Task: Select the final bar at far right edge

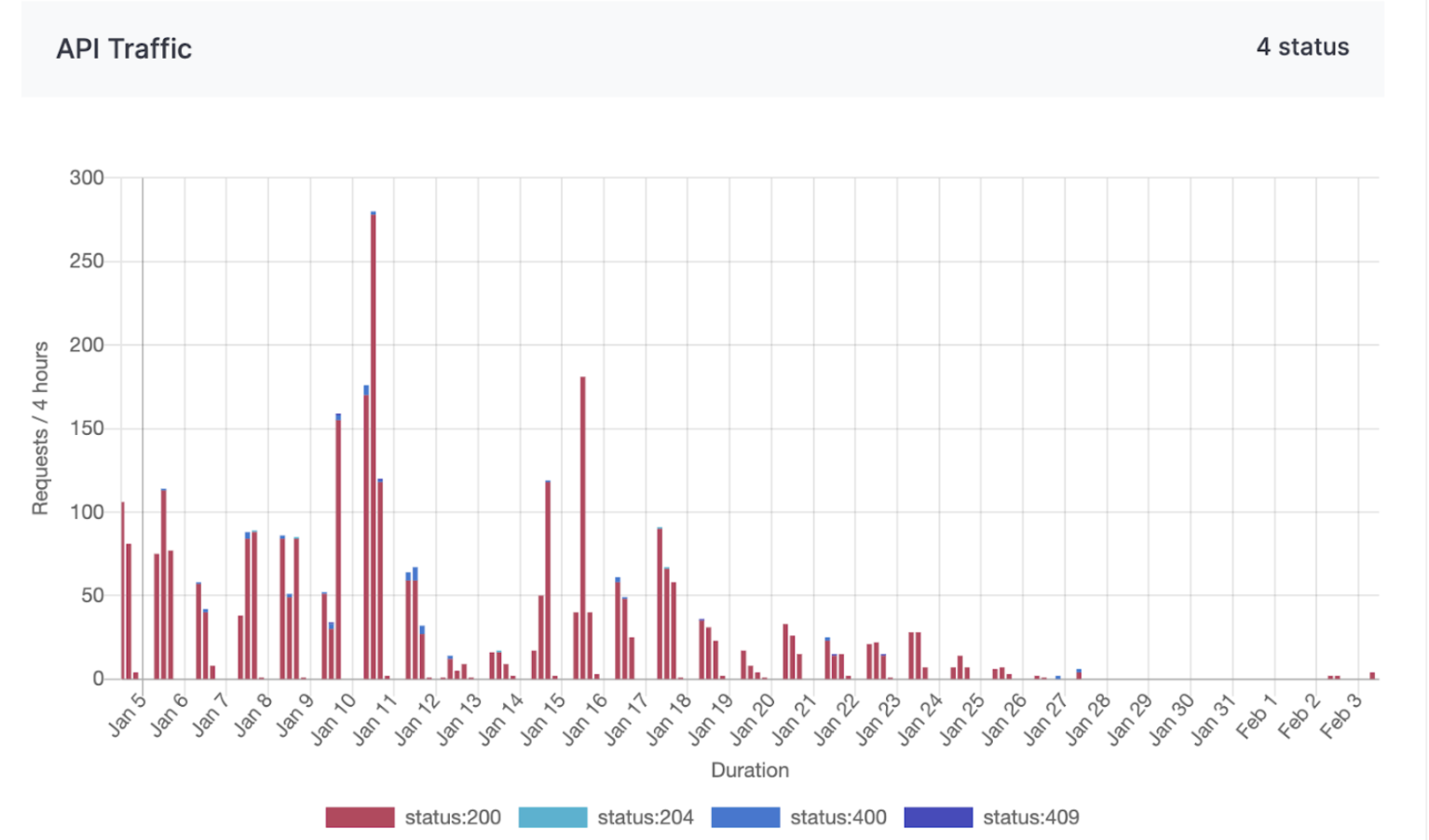Action: click(1372, 675)
